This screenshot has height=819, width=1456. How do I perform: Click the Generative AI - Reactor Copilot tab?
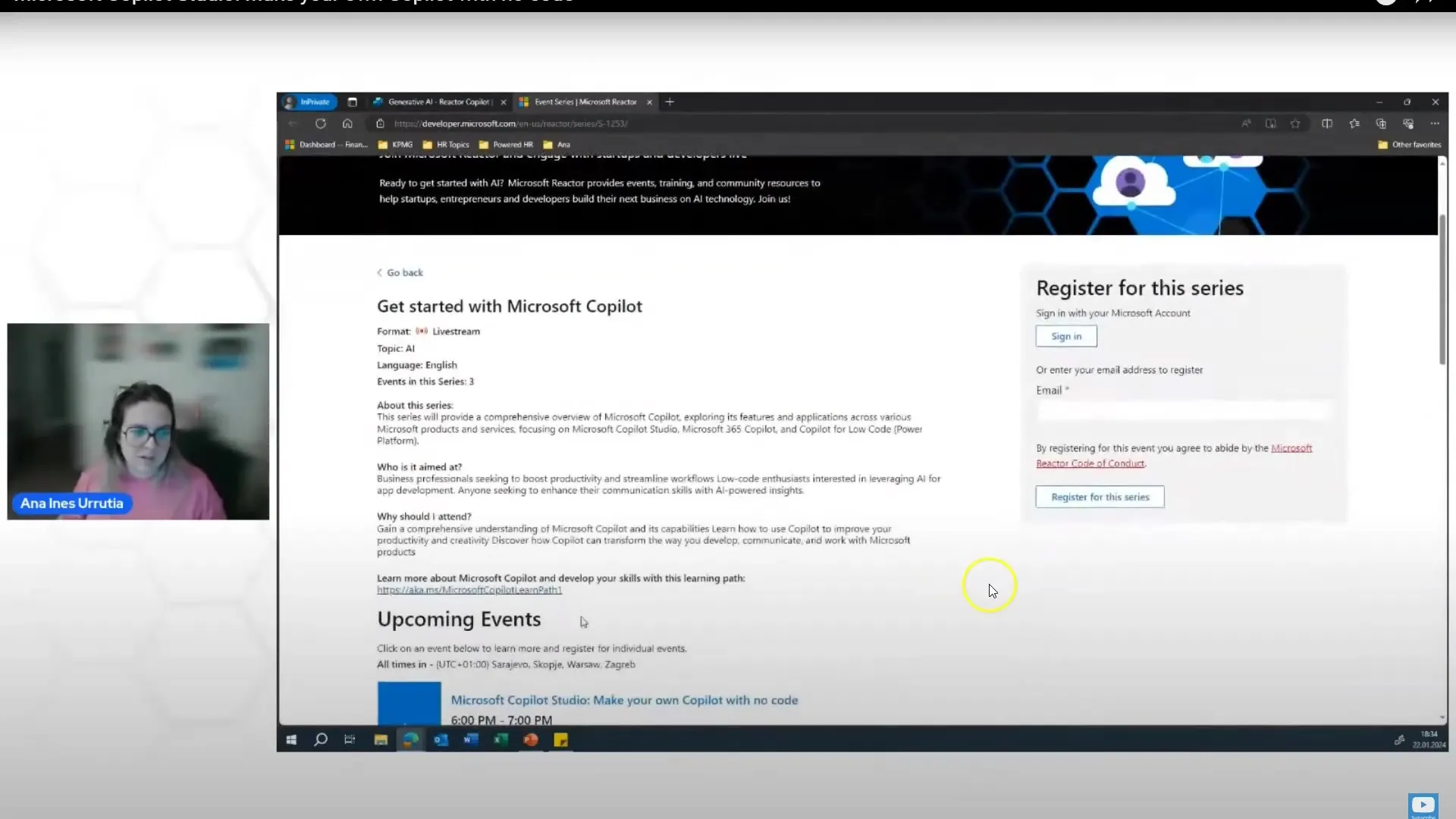[x=440, y=101]
